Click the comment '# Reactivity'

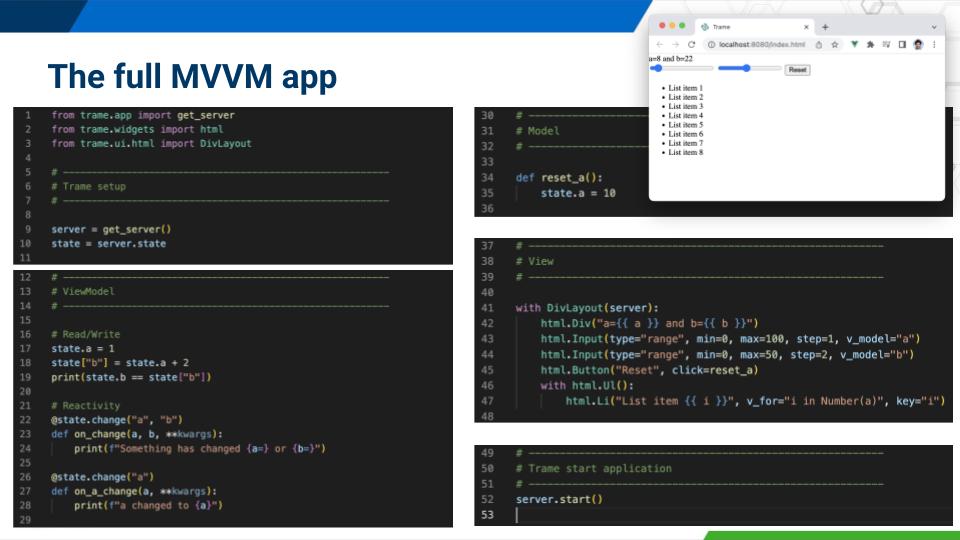click(86, 406)
